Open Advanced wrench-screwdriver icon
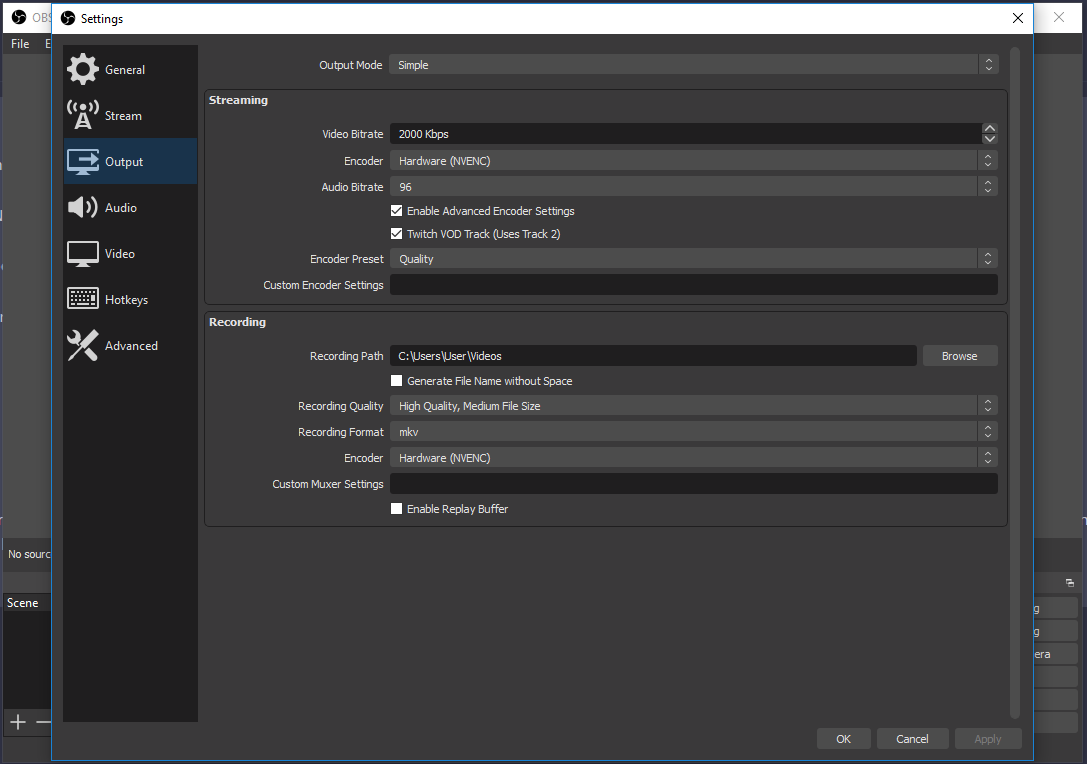The width and height of the screenshot is (1087, 764). click(x=82, y=345)
